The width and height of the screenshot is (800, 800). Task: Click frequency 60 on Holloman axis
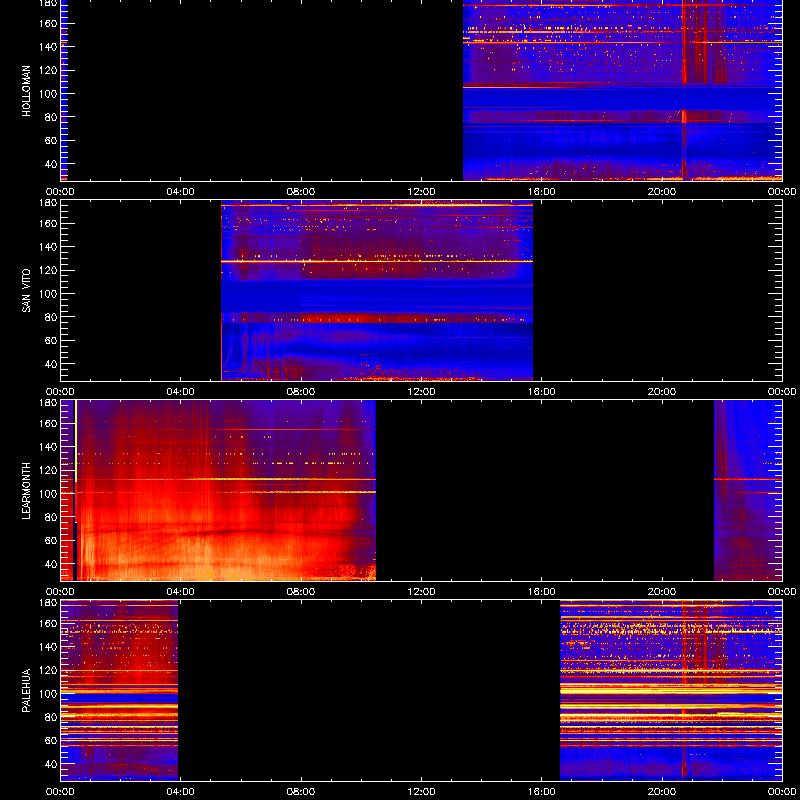52,140
